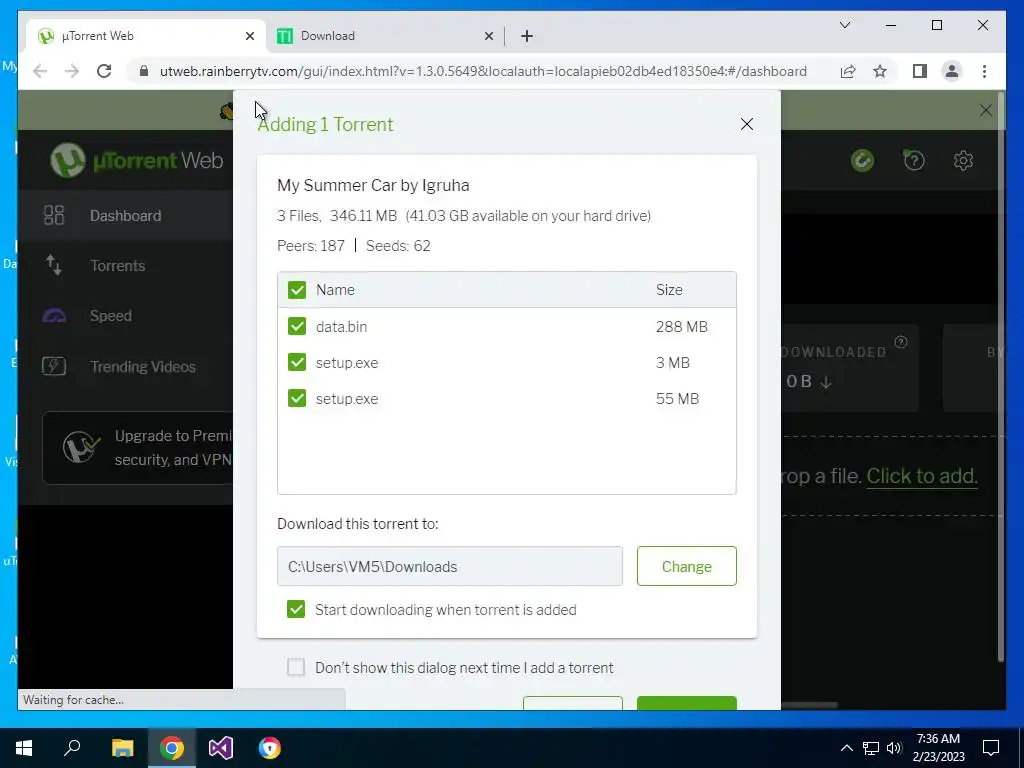Open File Explorer from the taskbar
This screenshot has height=768, width=1024.
click(122, 748)
